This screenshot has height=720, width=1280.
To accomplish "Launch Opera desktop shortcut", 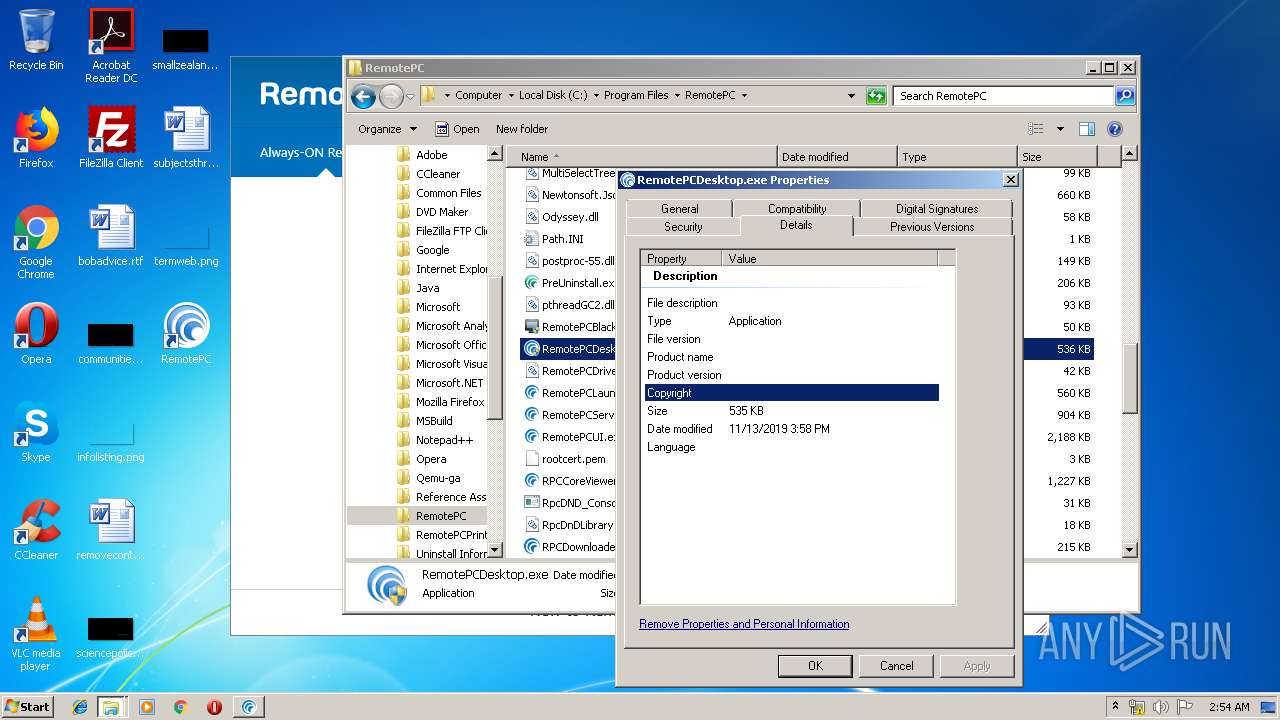I will [x=36, y=334].
